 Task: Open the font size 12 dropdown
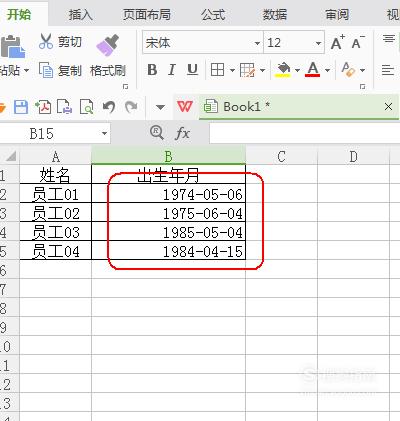coord(318,43)
